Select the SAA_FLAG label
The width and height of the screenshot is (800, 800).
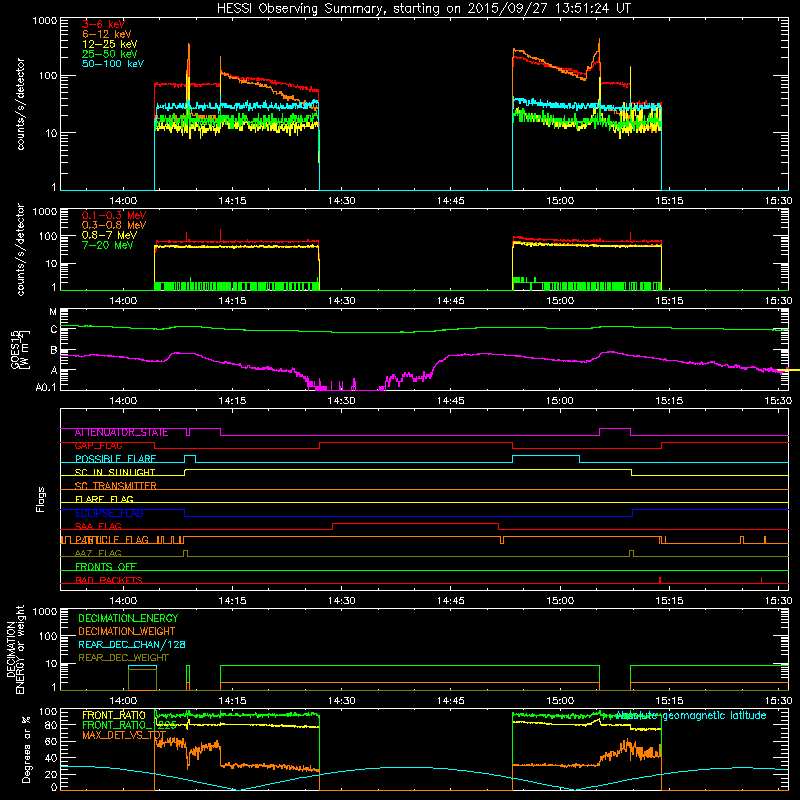pos(98,527)
